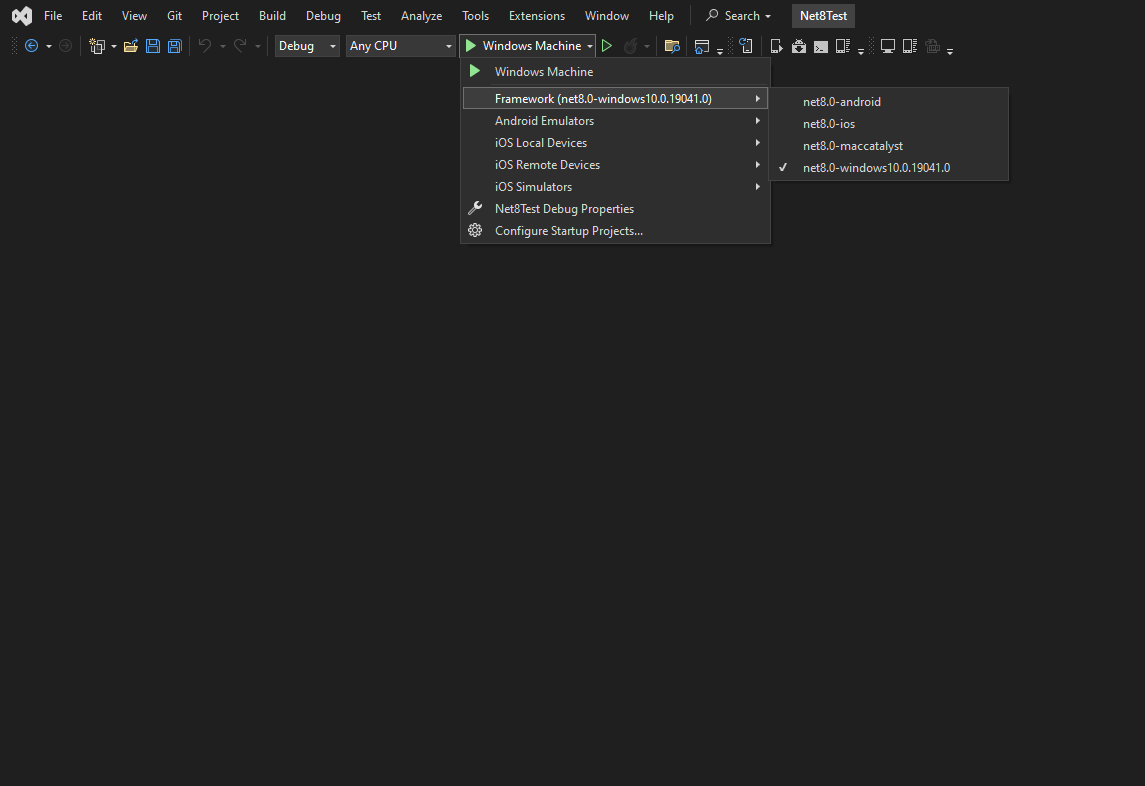Click the gear icon beside Configure Startup Projects
The width and height of the screenshot is (1145, 786).
coord(475,230)
